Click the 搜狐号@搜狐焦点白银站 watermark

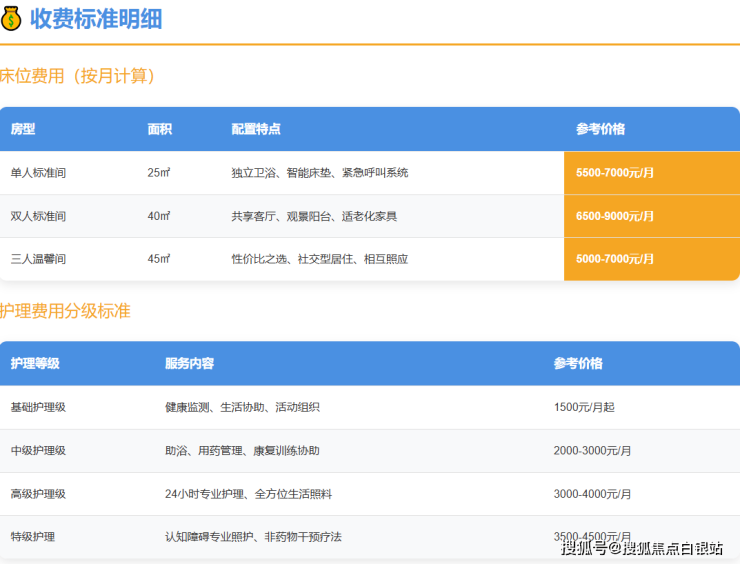(x=642, y=547)
